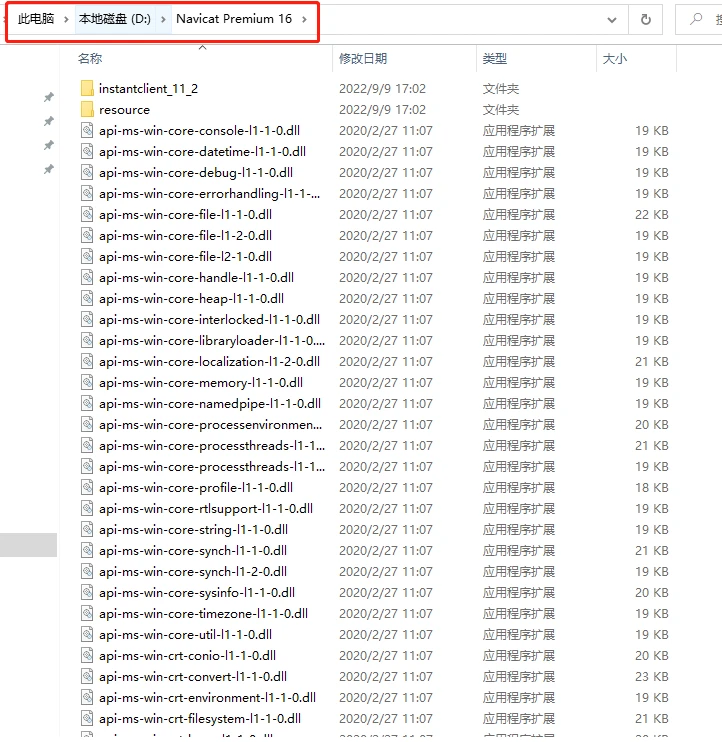Click the highlighted item in navigation pane

coord(28,545)
